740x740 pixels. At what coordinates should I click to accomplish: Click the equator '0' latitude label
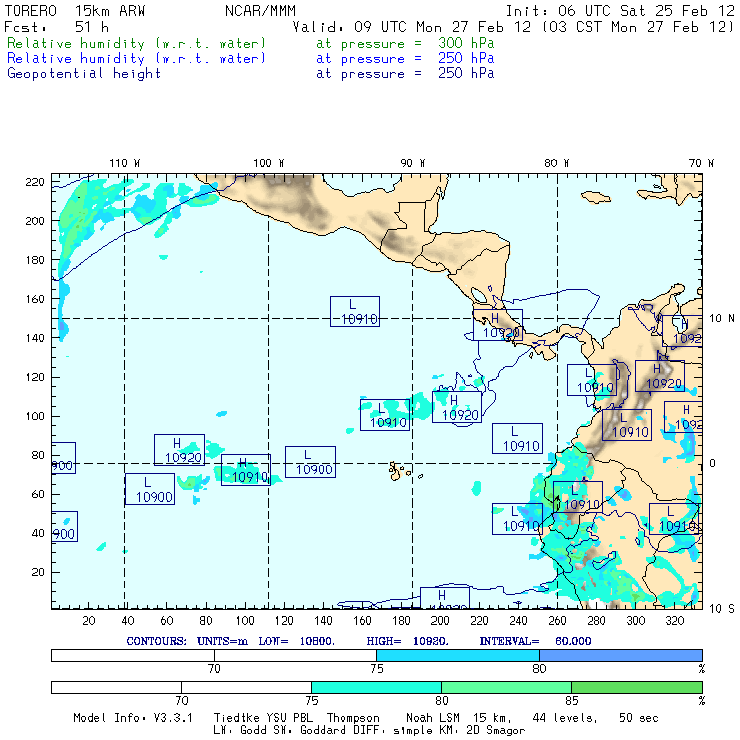coord(713,463)
